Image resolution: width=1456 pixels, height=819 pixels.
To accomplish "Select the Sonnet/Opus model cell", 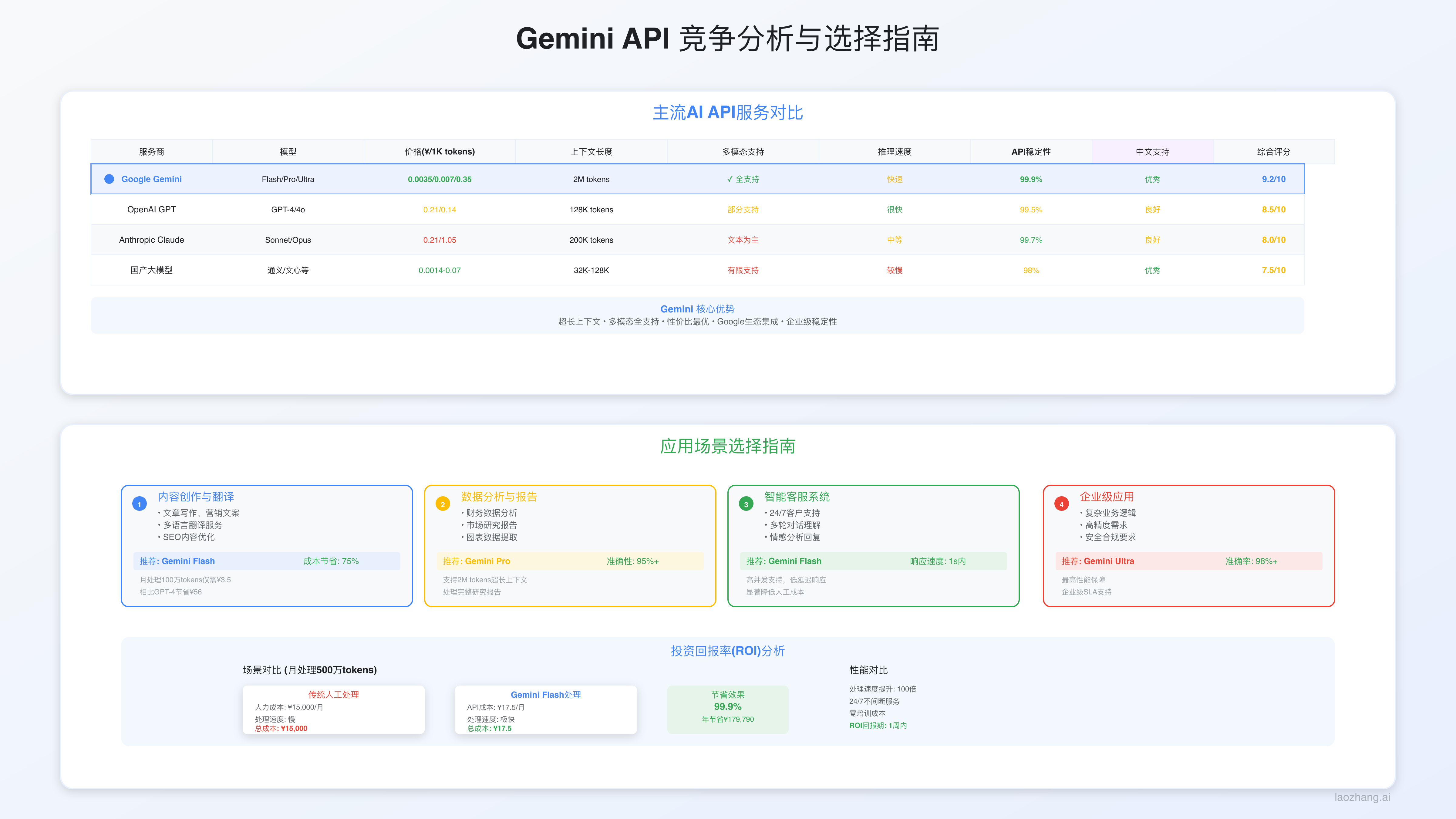I will tap(288, 240).
